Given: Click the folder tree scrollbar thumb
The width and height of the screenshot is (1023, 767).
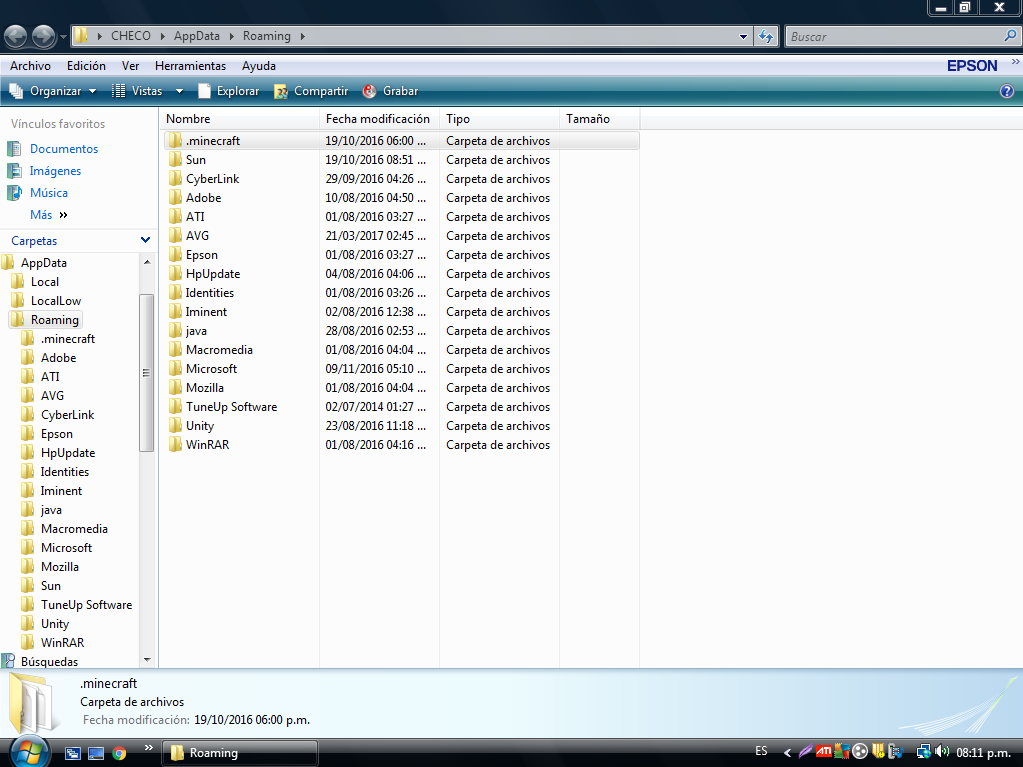Looking at the screenshot, I should [146, 372].
